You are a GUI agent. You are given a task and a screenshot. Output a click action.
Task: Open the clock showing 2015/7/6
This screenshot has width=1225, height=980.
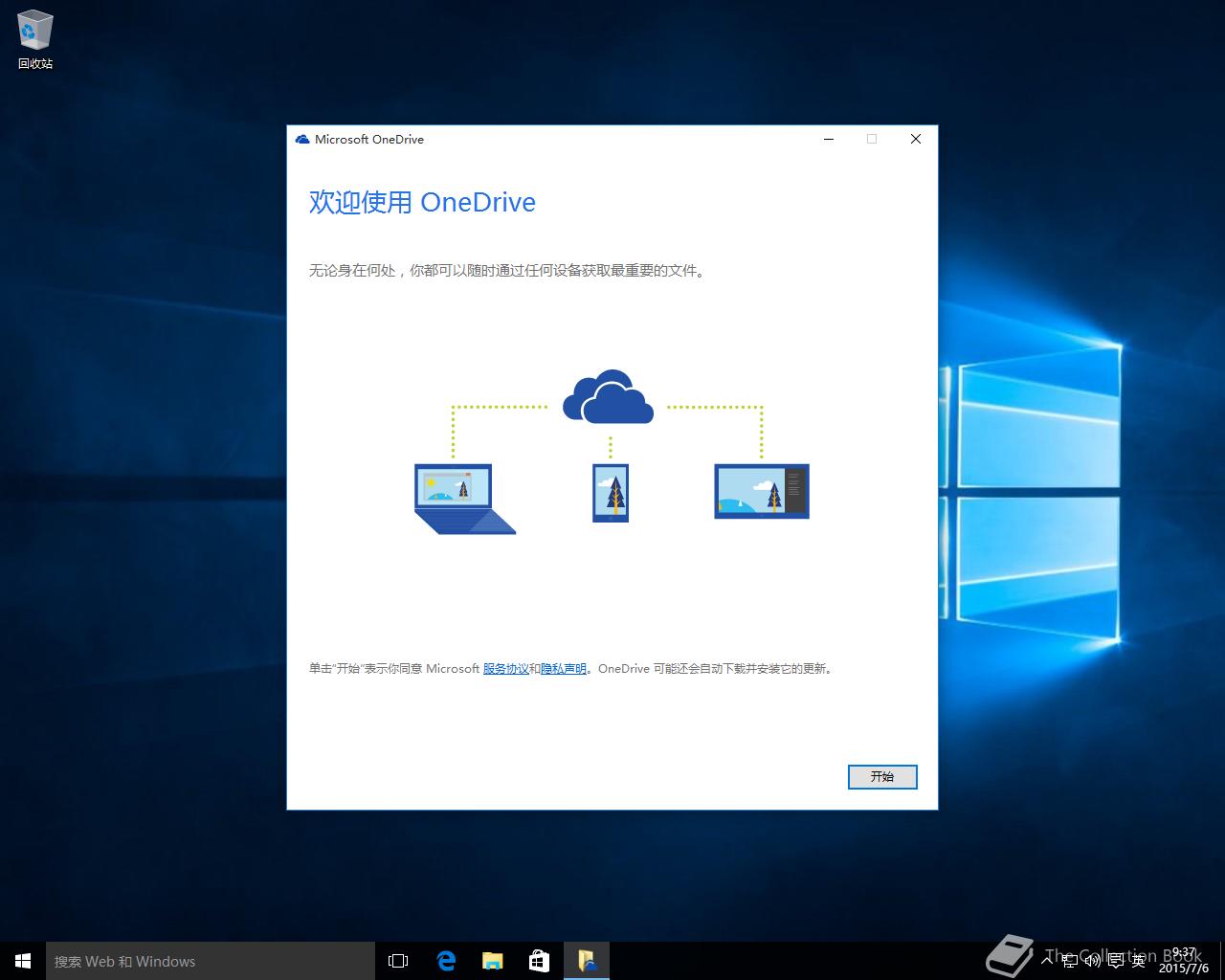click(1183, 961)
